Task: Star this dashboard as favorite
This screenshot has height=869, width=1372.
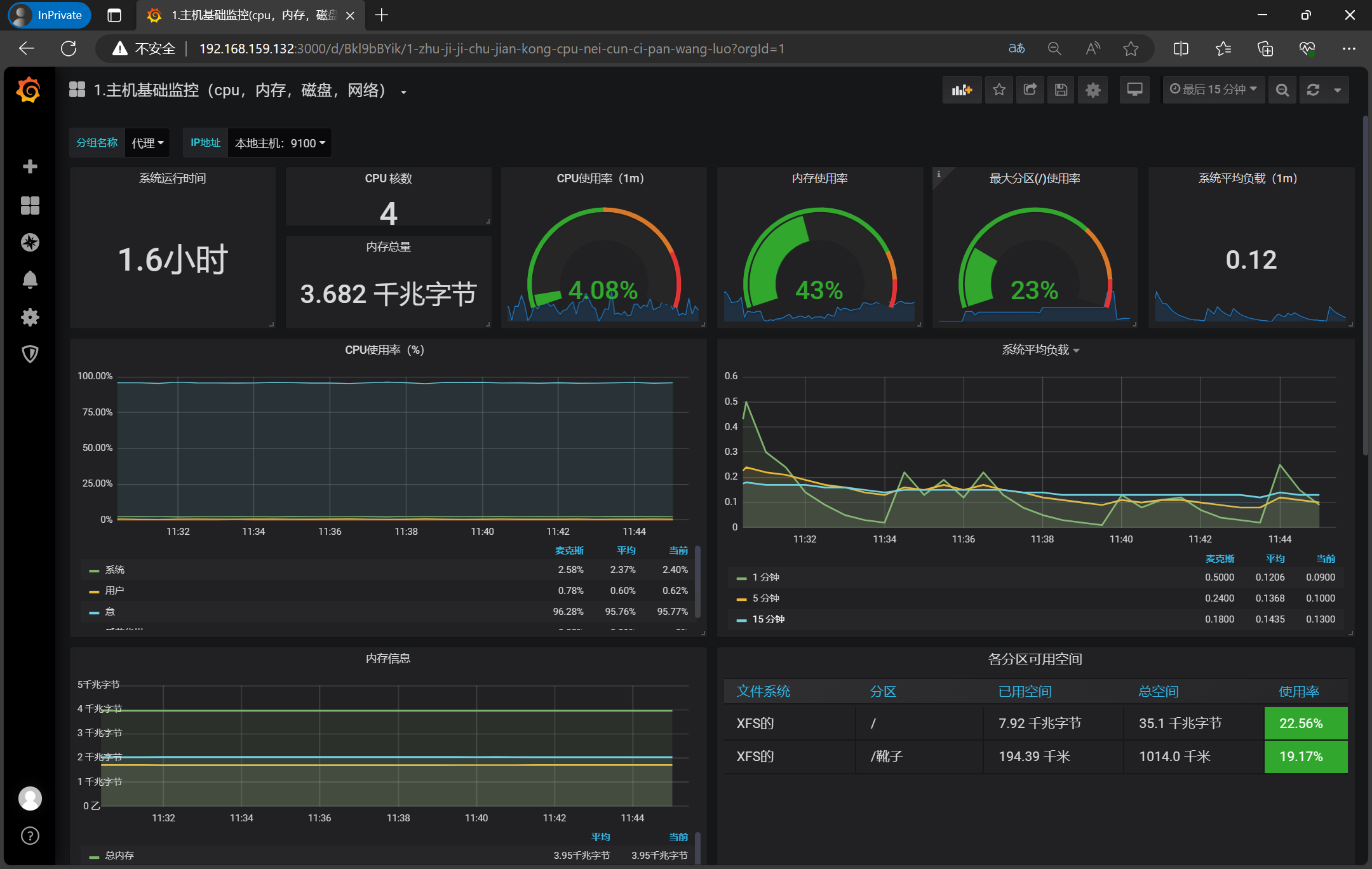Action: click(999, 90)
